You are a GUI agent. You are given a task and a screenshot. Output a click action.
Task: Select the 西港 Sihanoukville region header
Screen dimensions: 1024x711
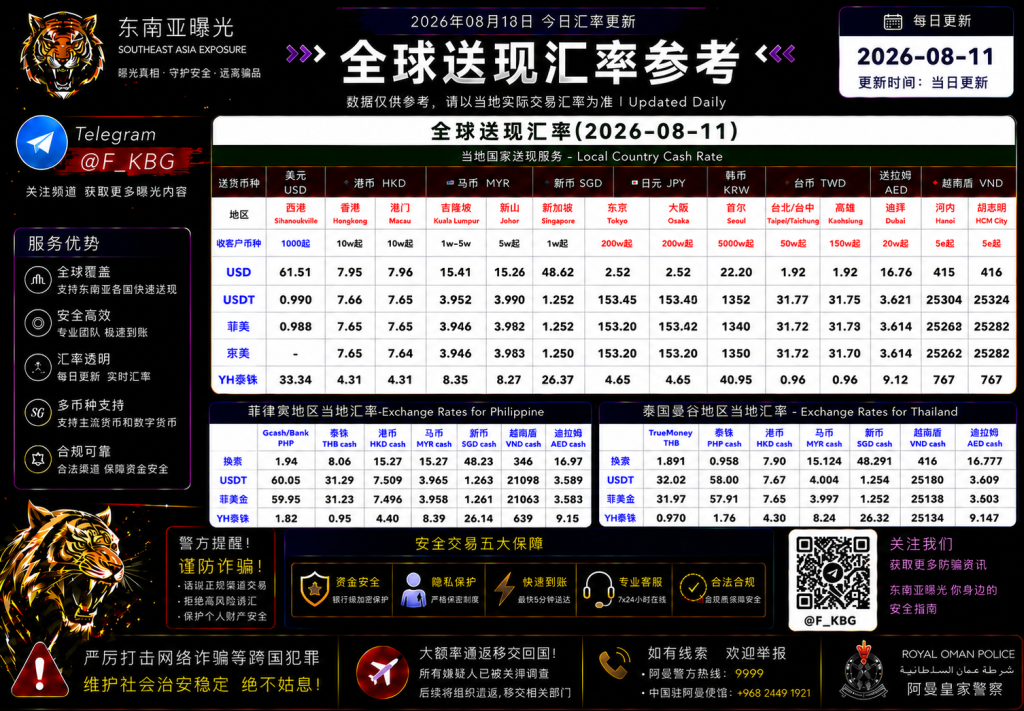295,213
